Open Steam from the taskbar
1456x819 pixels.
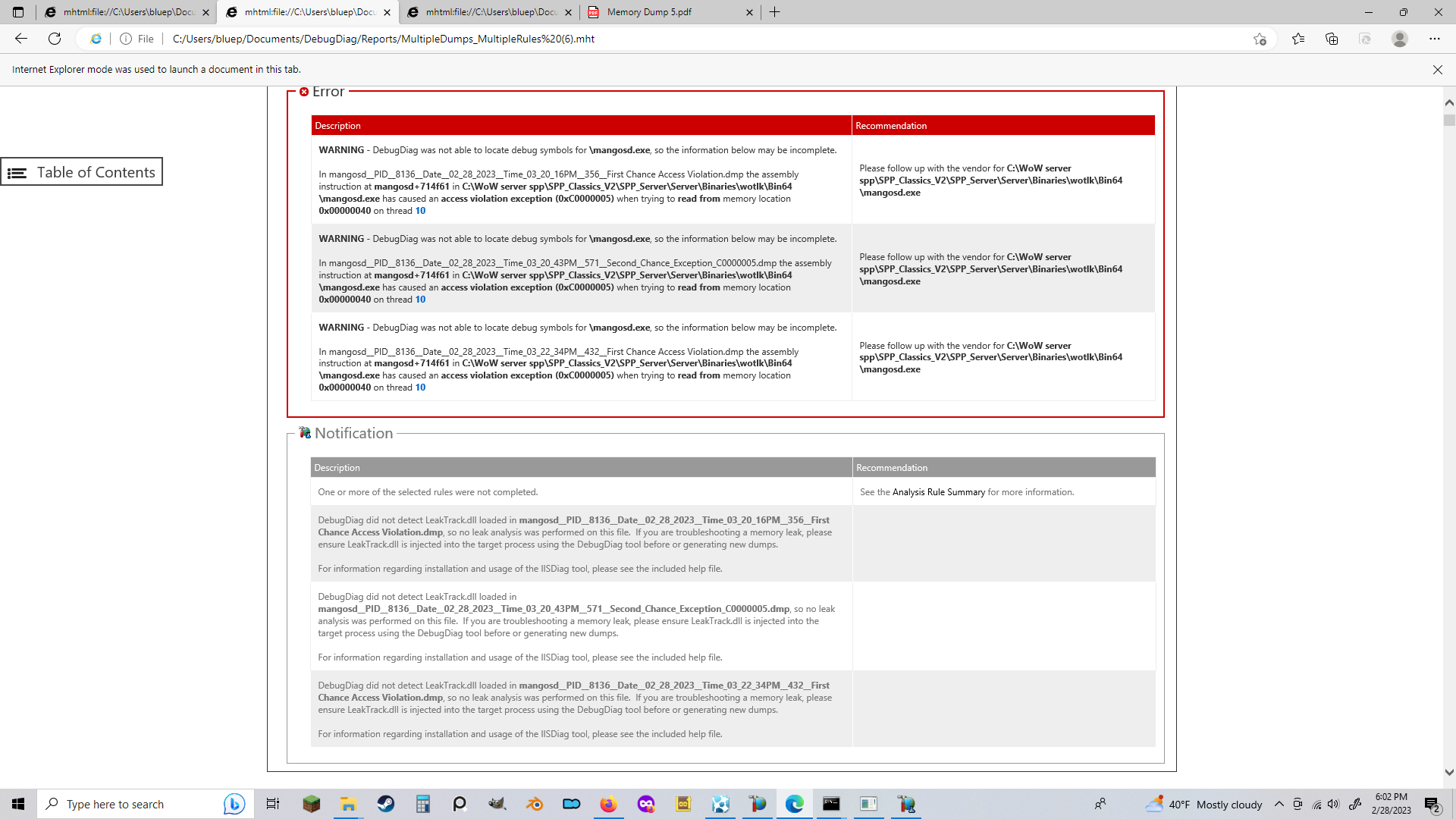[386, 804]
